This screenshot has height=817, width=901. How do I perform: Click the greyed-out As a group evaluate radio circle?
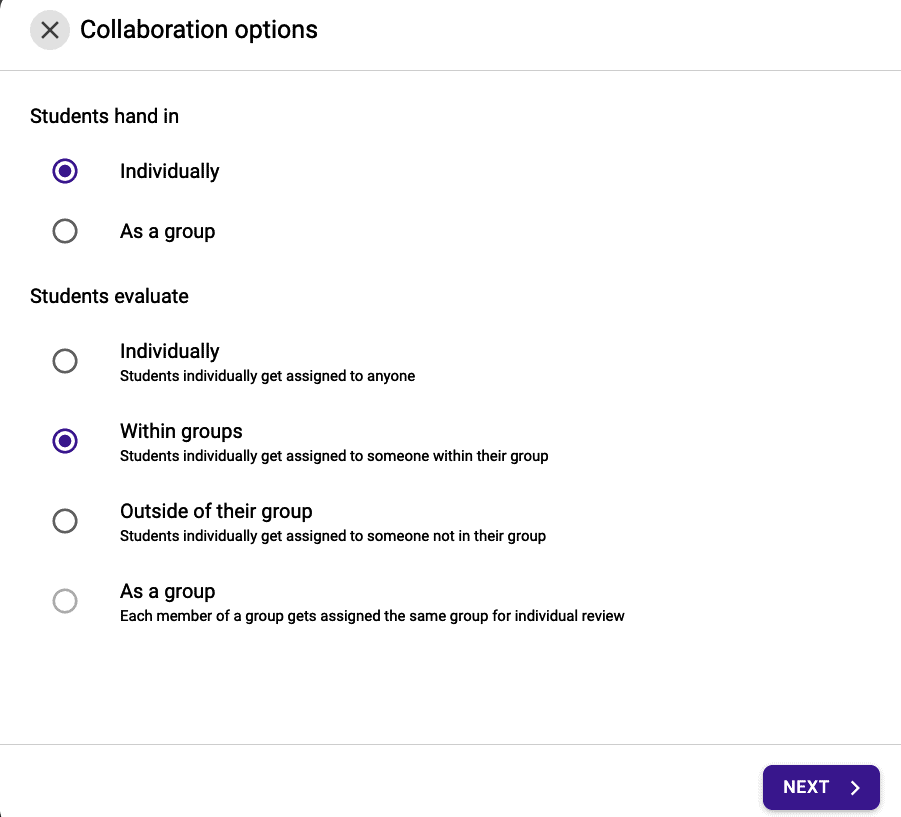coord(65,601)
